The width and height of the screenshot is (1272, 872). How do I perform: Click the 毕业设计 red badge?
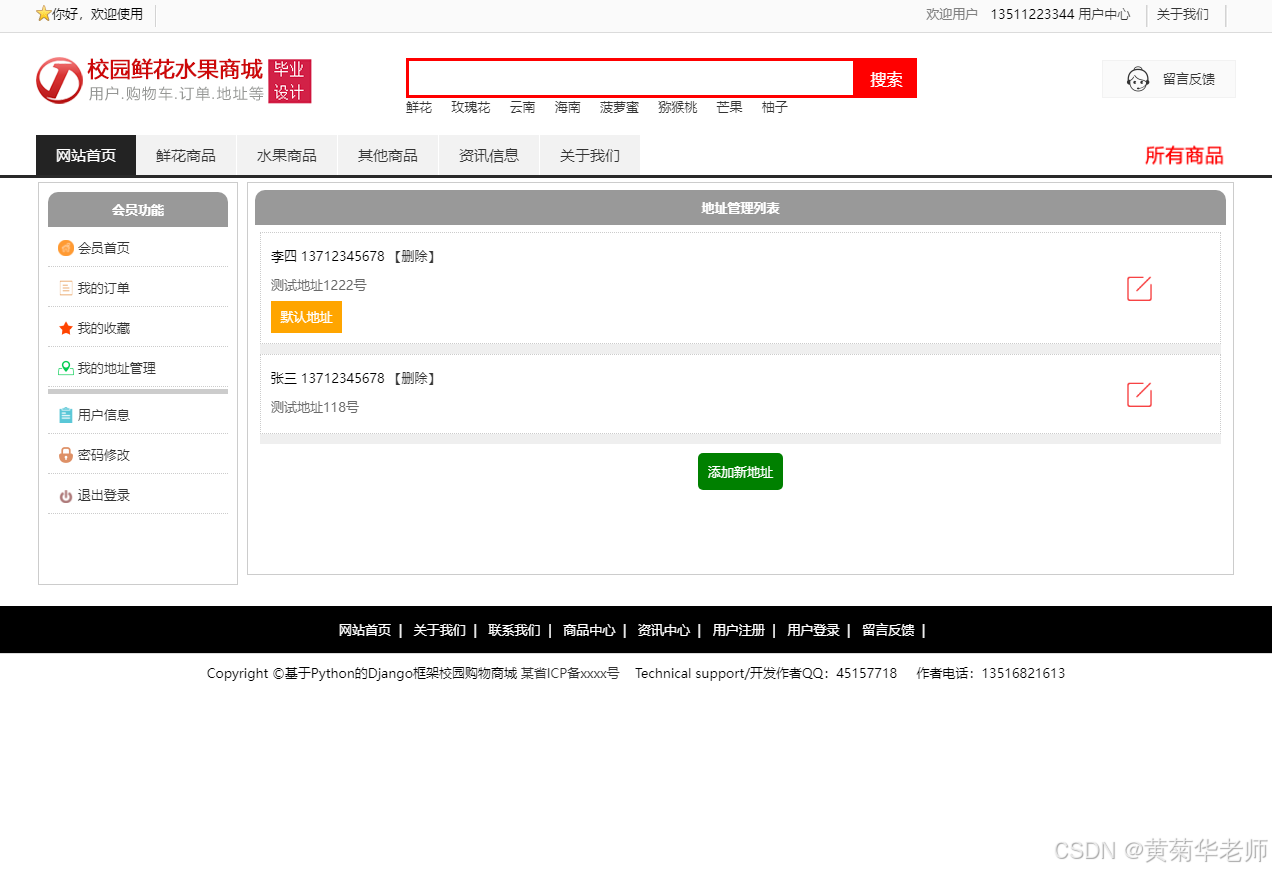[x=290, y=81]
